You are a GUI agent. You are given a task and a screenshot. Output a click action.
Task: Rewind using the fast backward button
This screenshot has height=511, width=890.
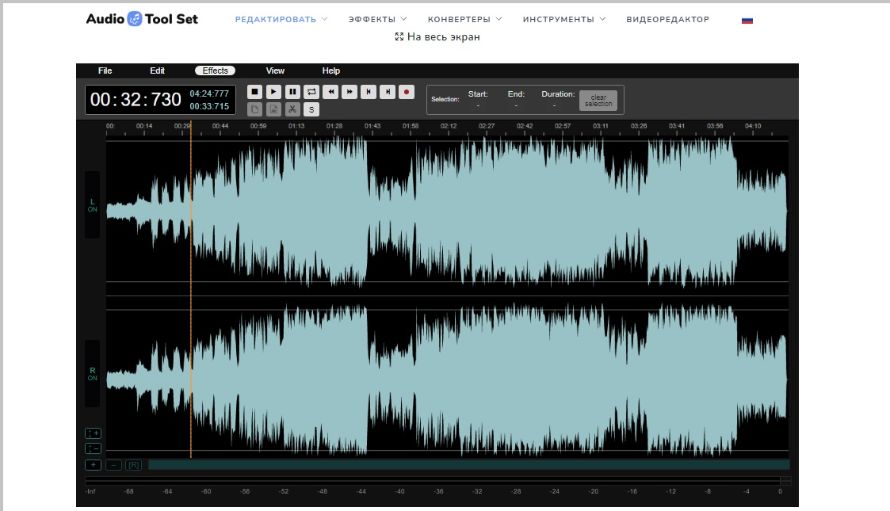(x=331, y=91)
